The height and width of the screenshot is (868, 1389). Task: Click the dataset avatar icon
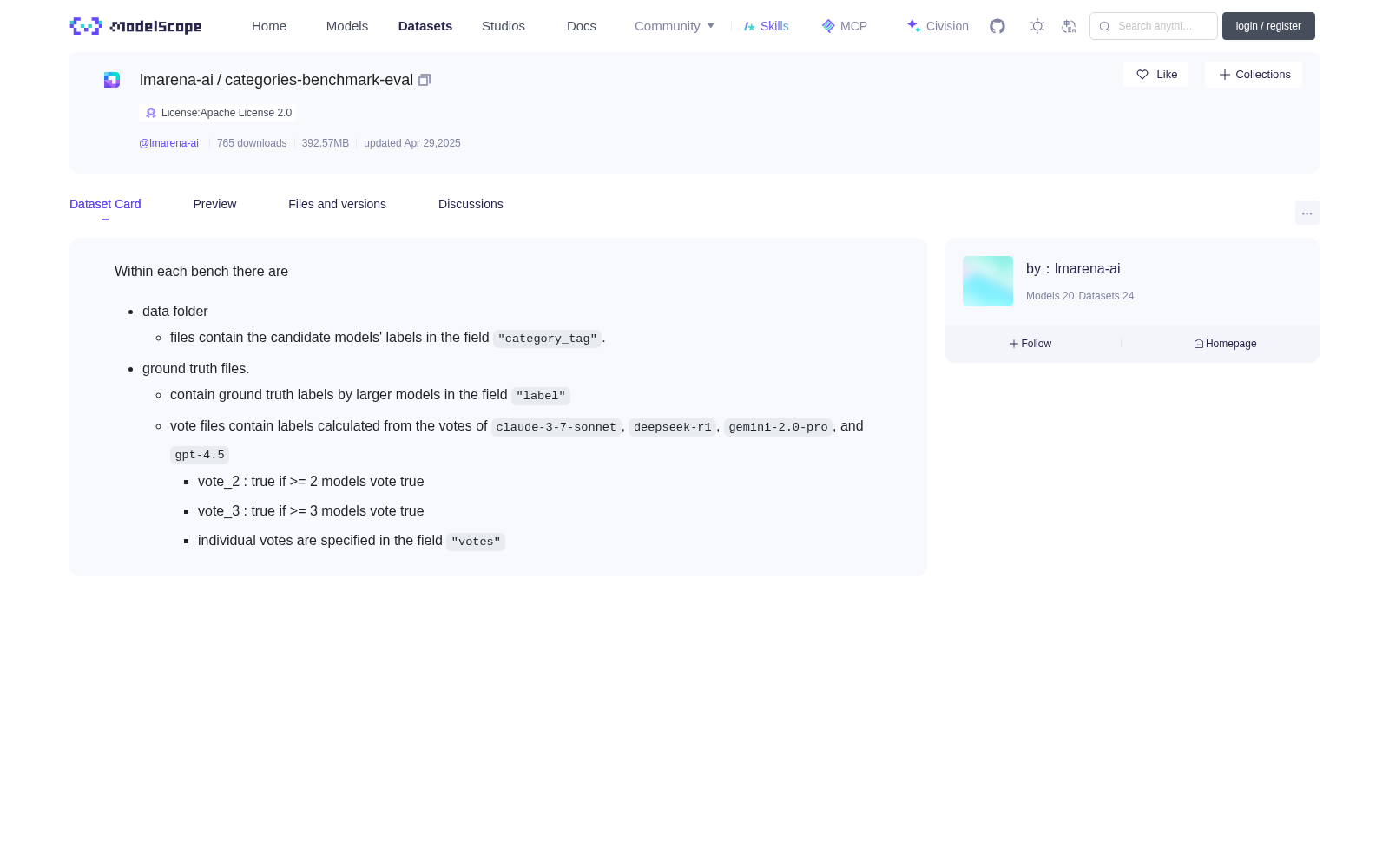tap(112, 80)
